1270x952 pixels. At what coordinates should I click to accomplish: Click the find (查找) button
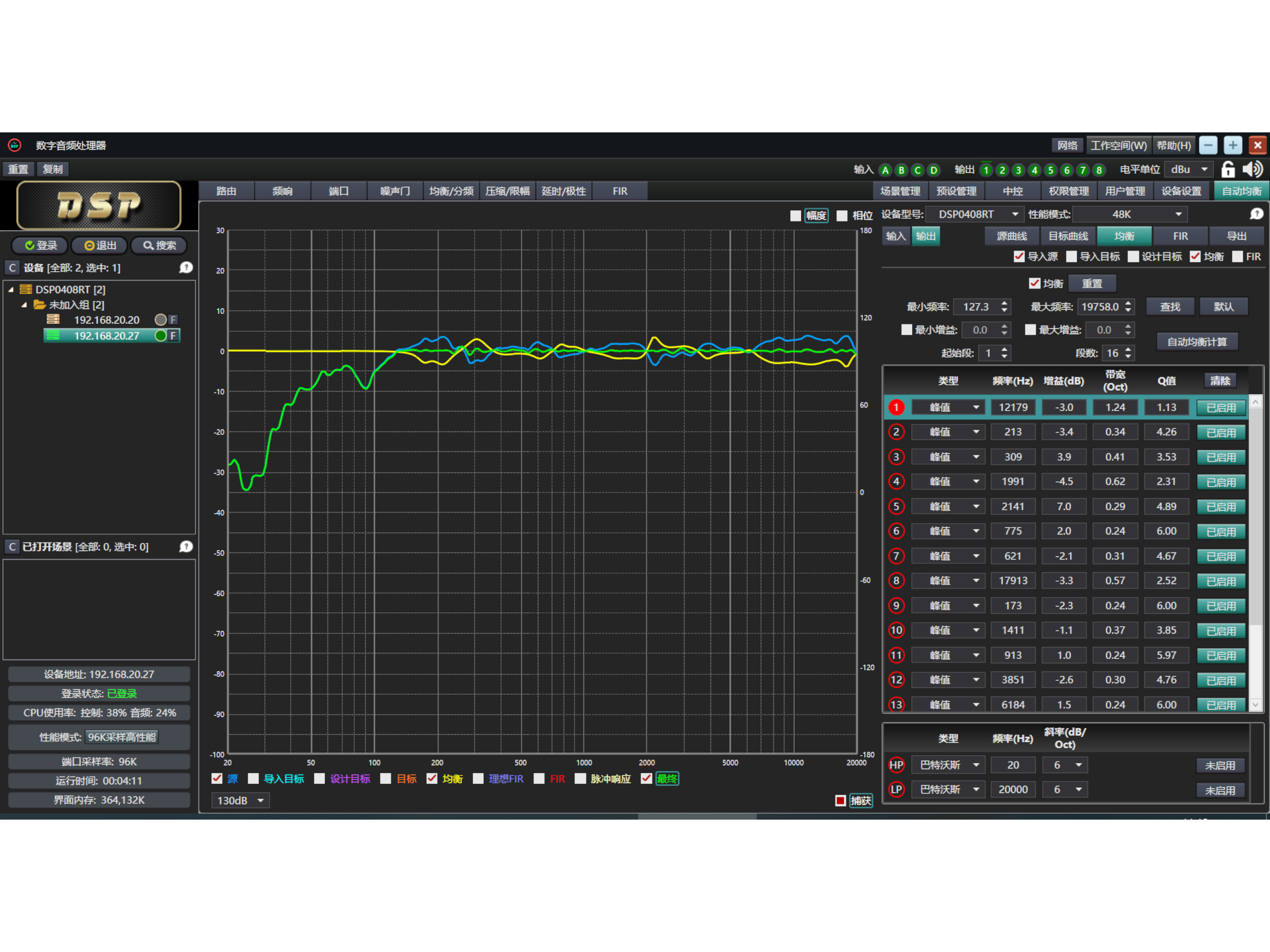coord(1170,307)
